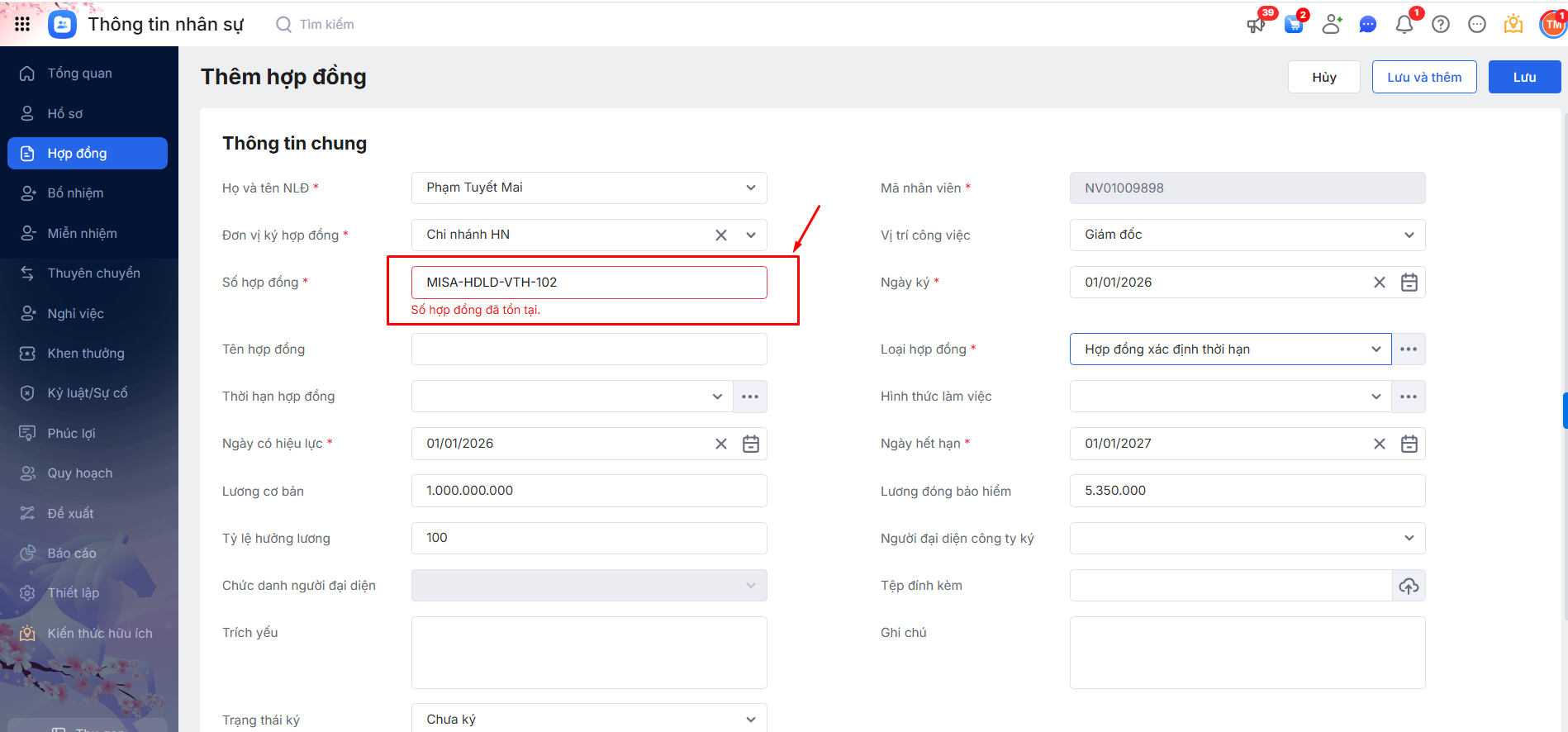The width and height of the screenshot is (1568, 732).
Task: Expand the Họ và tên NLĐ dropdown
Action: click(x=750, y=188)
